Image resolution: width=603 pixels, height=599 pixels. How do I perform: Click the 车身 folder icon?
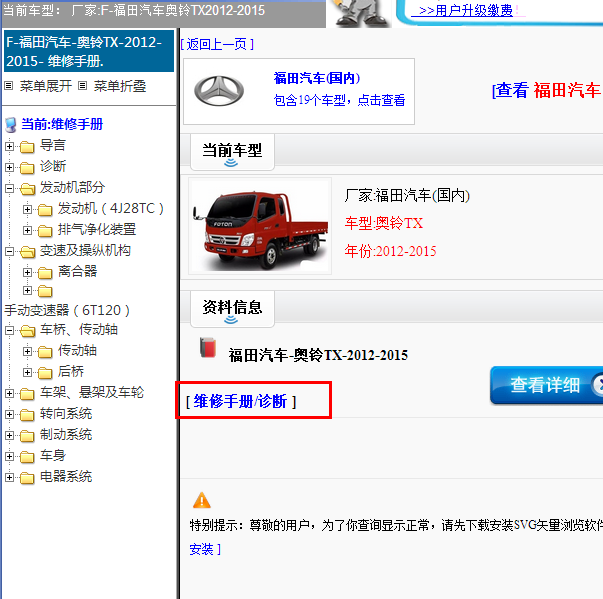27,457
